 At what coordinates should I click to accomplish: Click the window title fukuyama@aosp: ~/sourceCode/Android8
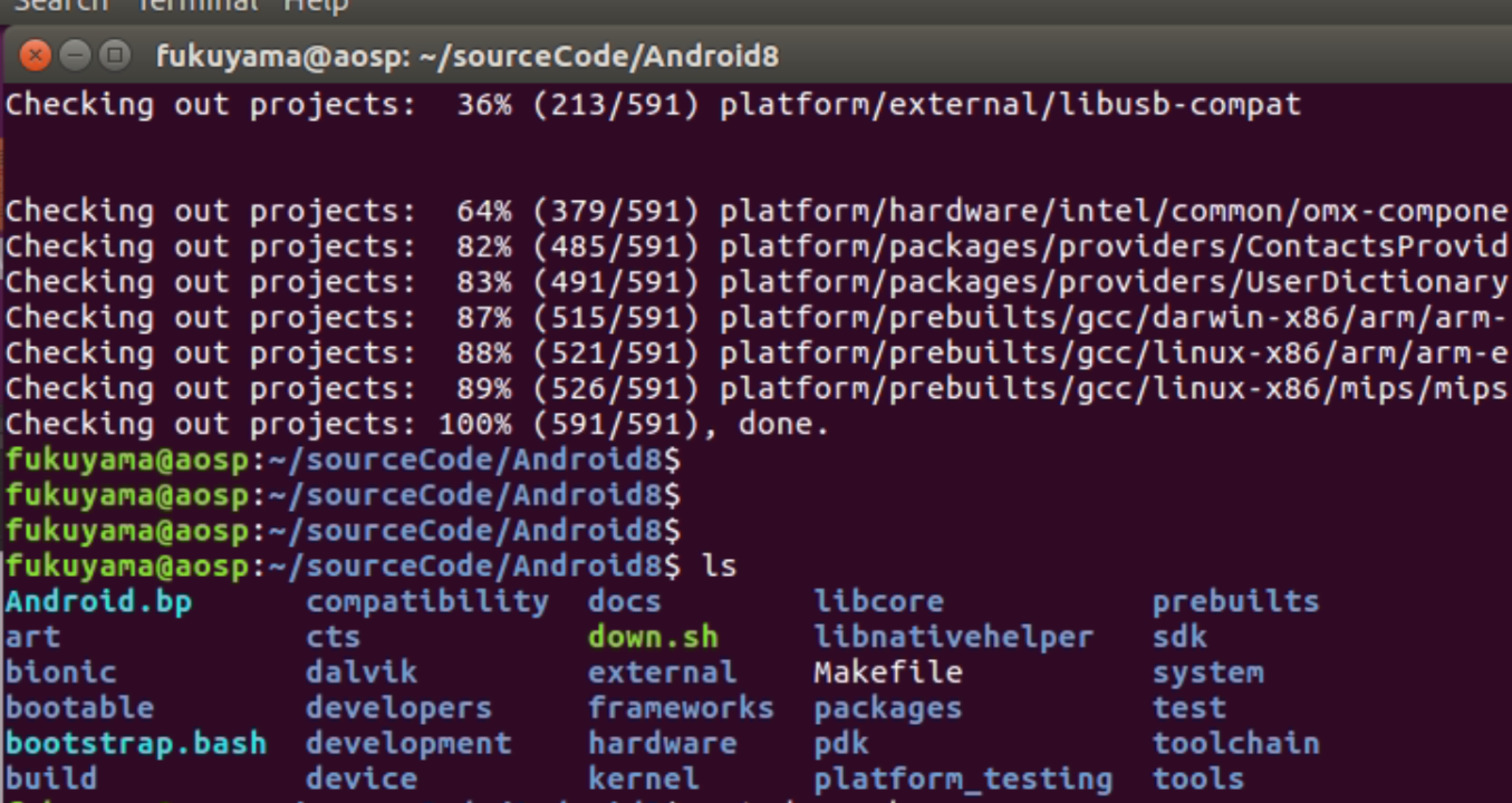[x=468, y=57]
